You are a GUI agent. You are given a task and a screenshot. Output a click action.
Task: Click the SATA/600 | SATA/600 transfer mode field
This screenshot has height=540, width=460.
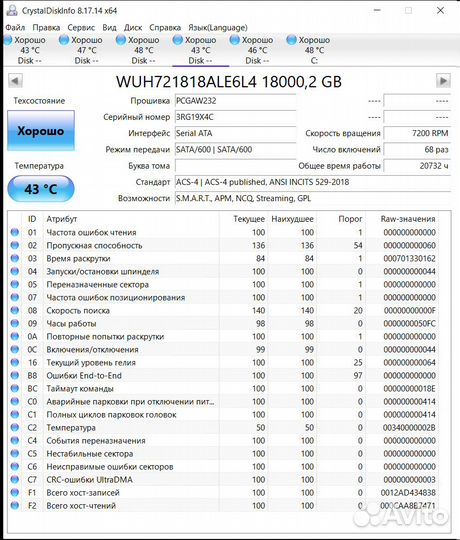(x=236, y=149)
